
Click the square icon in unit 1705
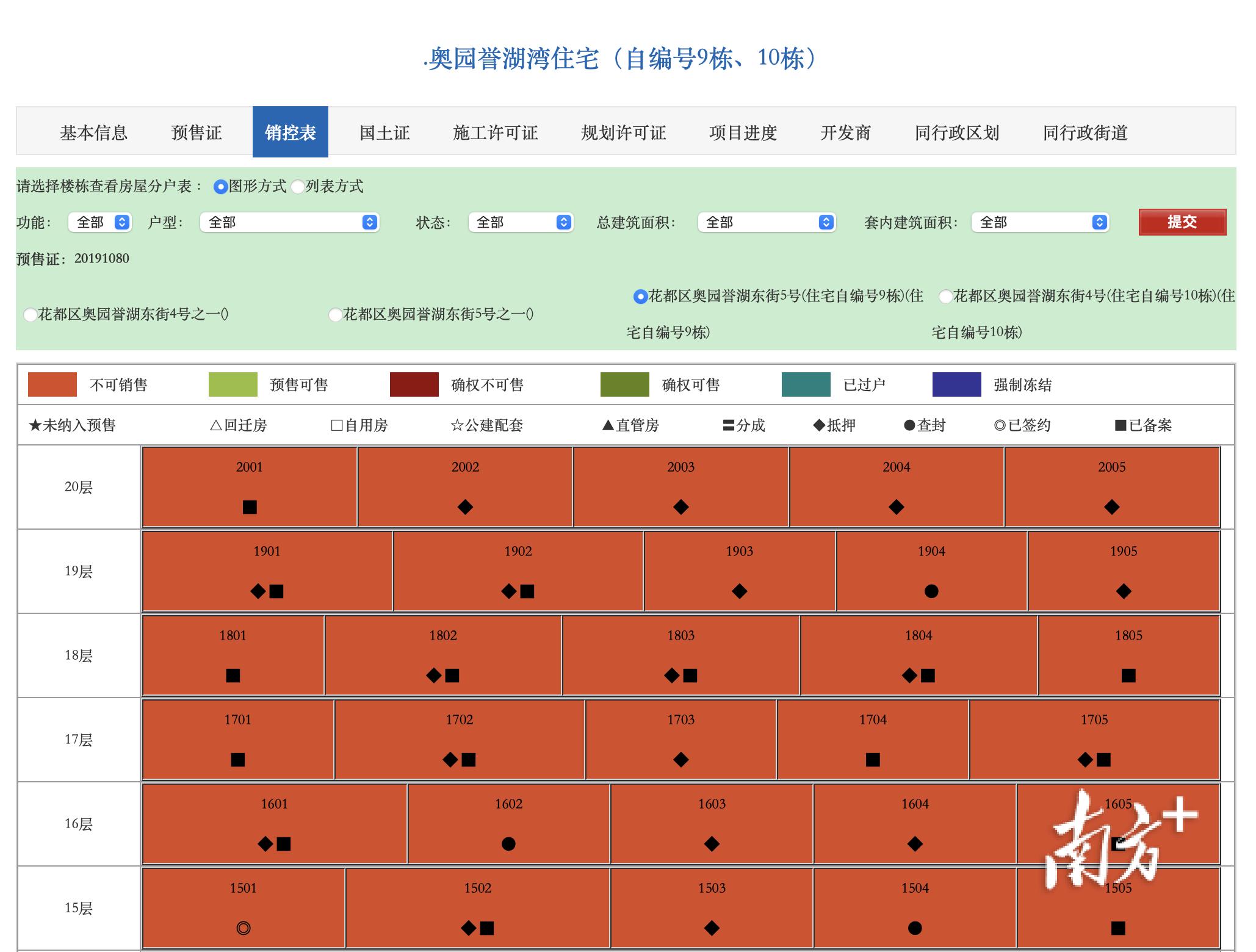1103,760
